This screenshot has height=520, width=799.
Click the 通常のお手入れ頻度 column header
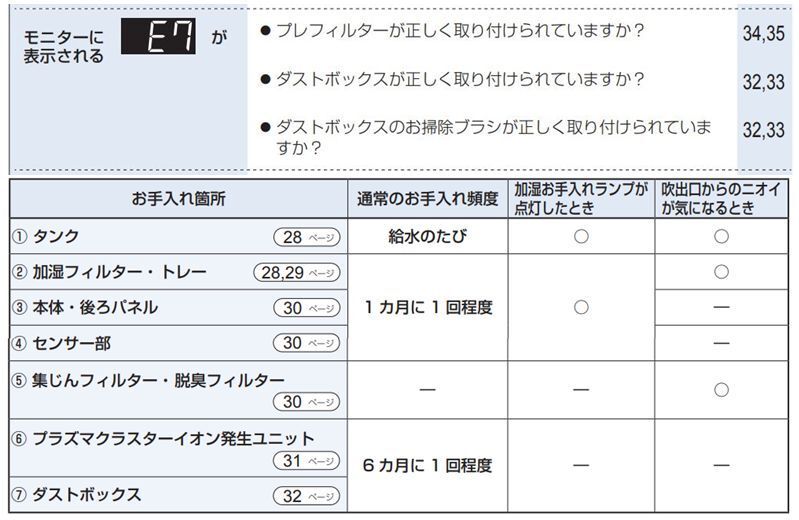[x=428, y=199]
